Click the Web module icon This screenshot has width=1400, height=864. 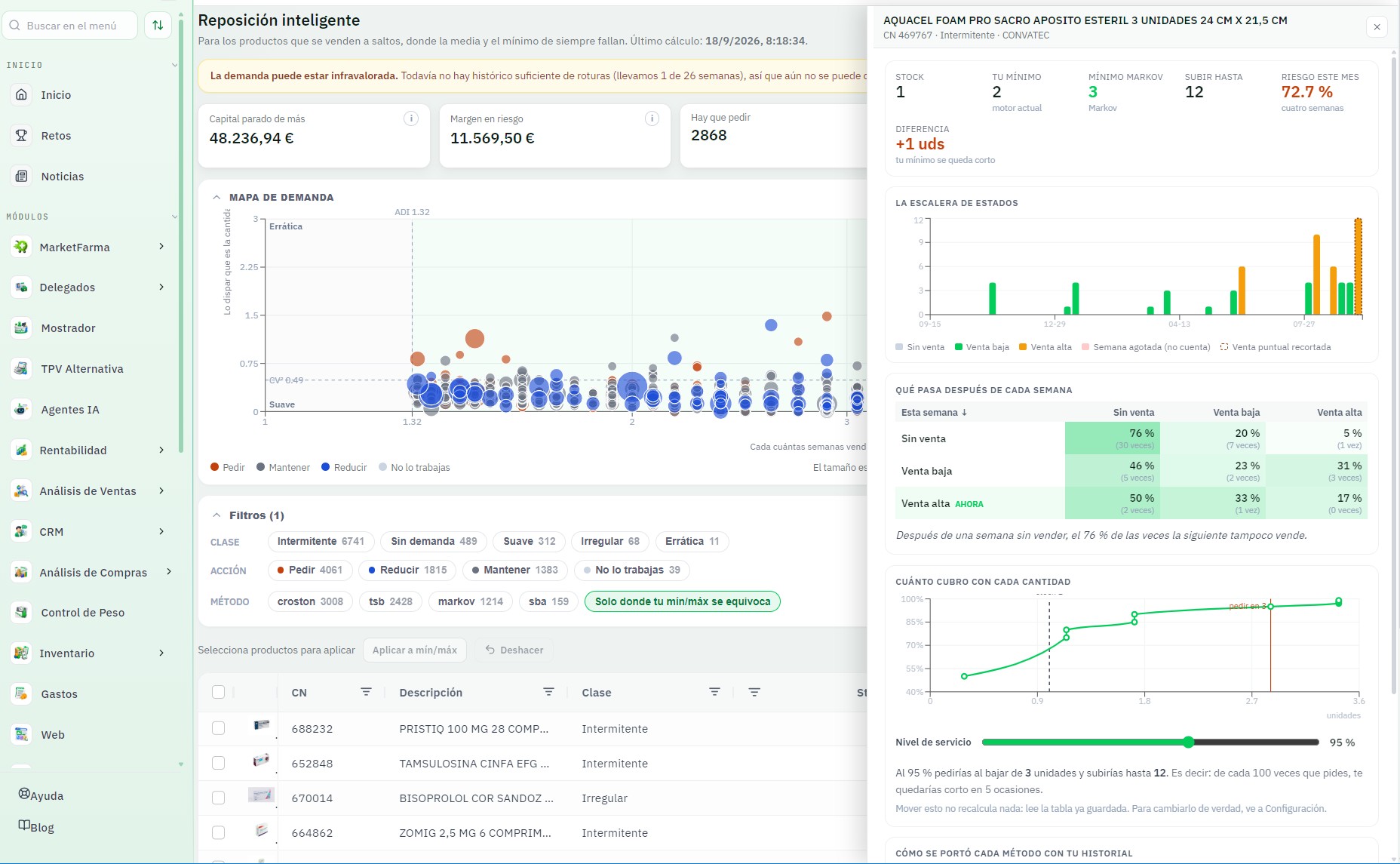point(21,735)
